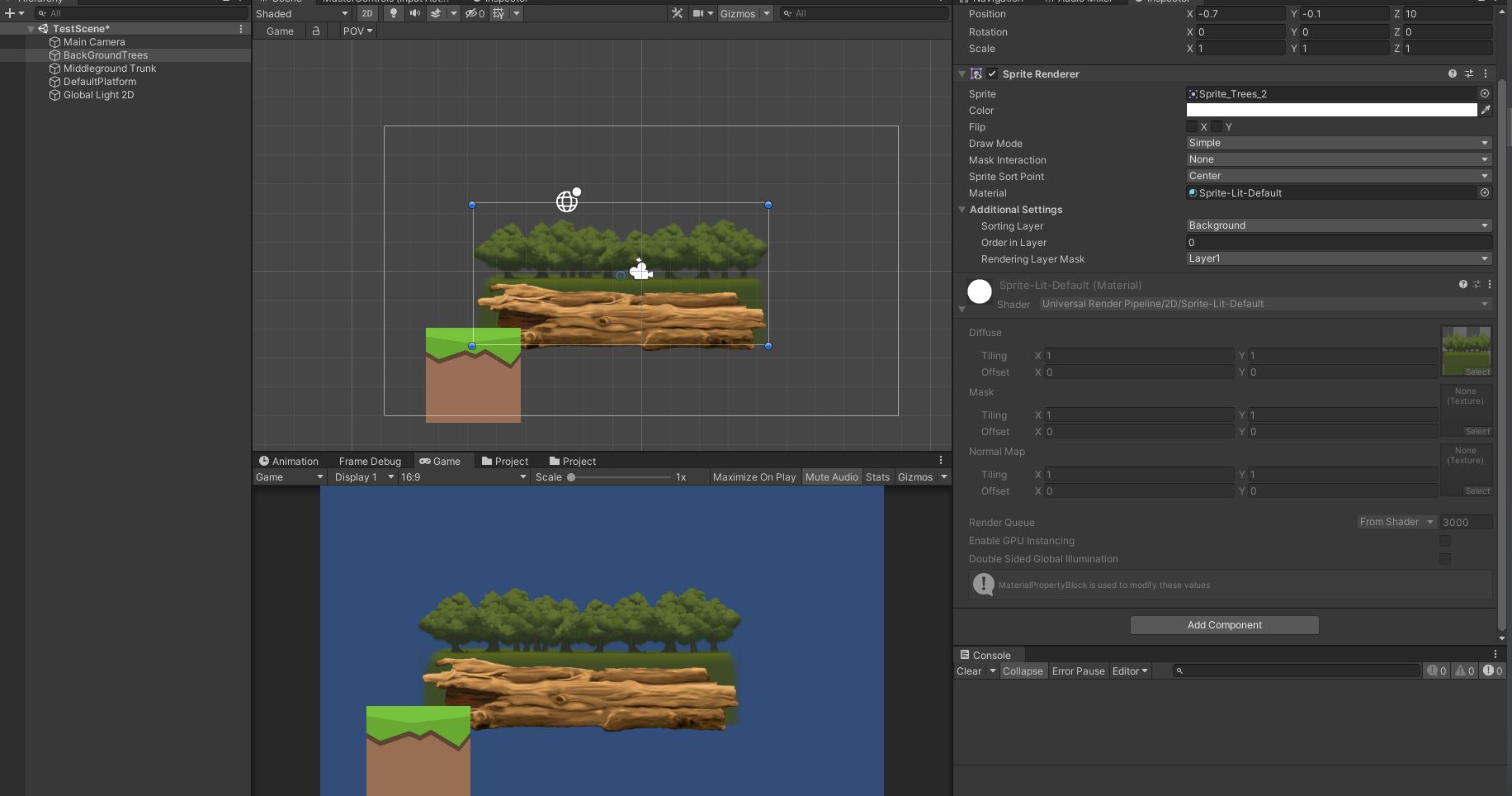1512x796 pixels.
Task: Open Sprite Renderer three-dot context menu
Action: 1486,73
